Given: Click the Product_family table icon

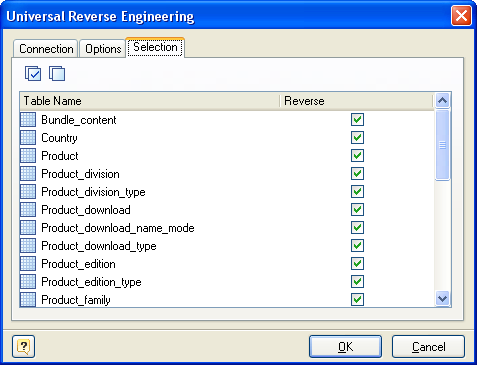Looking at the screenshot, I should tap(28, 299).
